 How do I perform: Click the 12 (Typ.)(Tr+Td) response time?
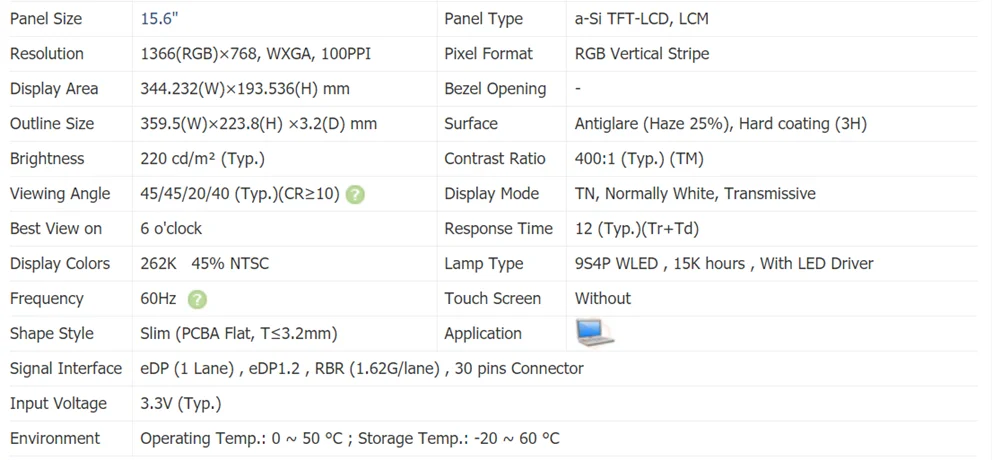pyautogui.click(x=636, y=229)
